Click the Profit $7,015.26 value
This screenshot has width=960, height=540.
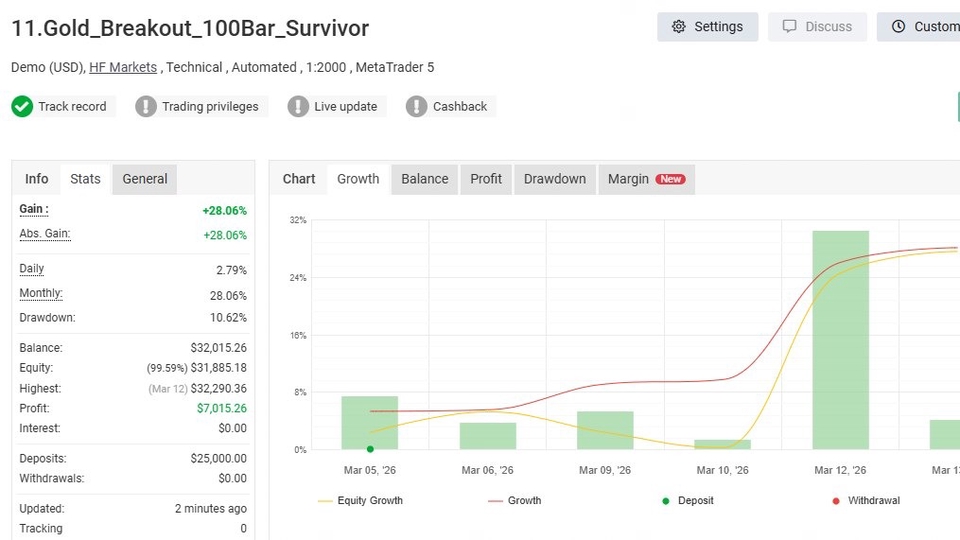pyautogui.click(x=222, y=408)
